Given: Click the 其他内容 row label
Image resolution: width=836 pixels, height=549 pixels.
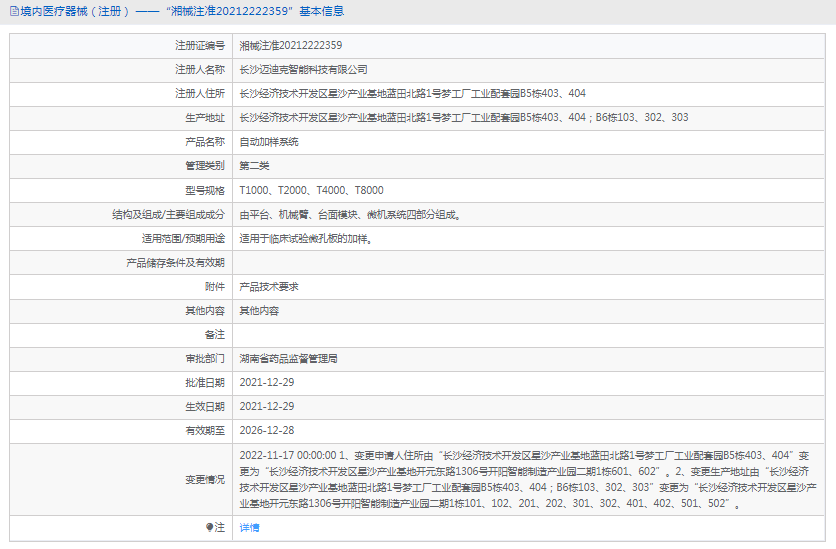Looking at the screenshot, I should 205,311.
